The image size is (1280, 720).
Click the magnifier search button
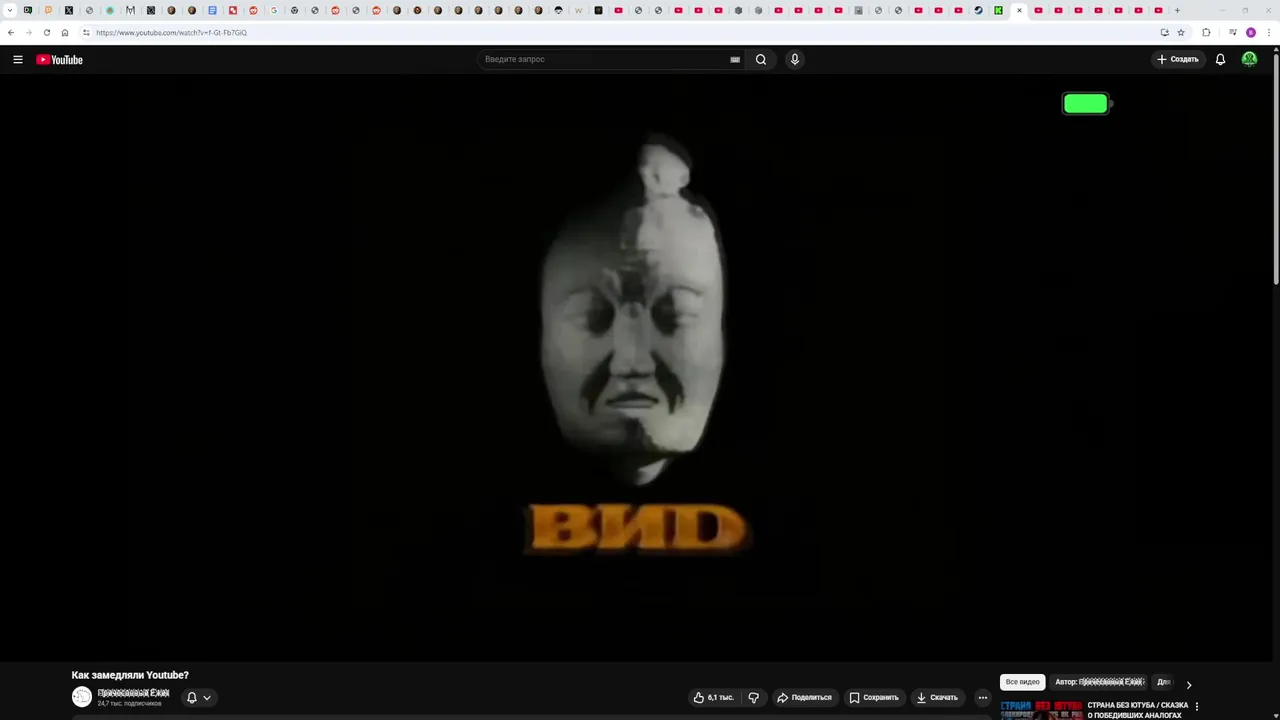pyautogui.click(x=761, y=59)
